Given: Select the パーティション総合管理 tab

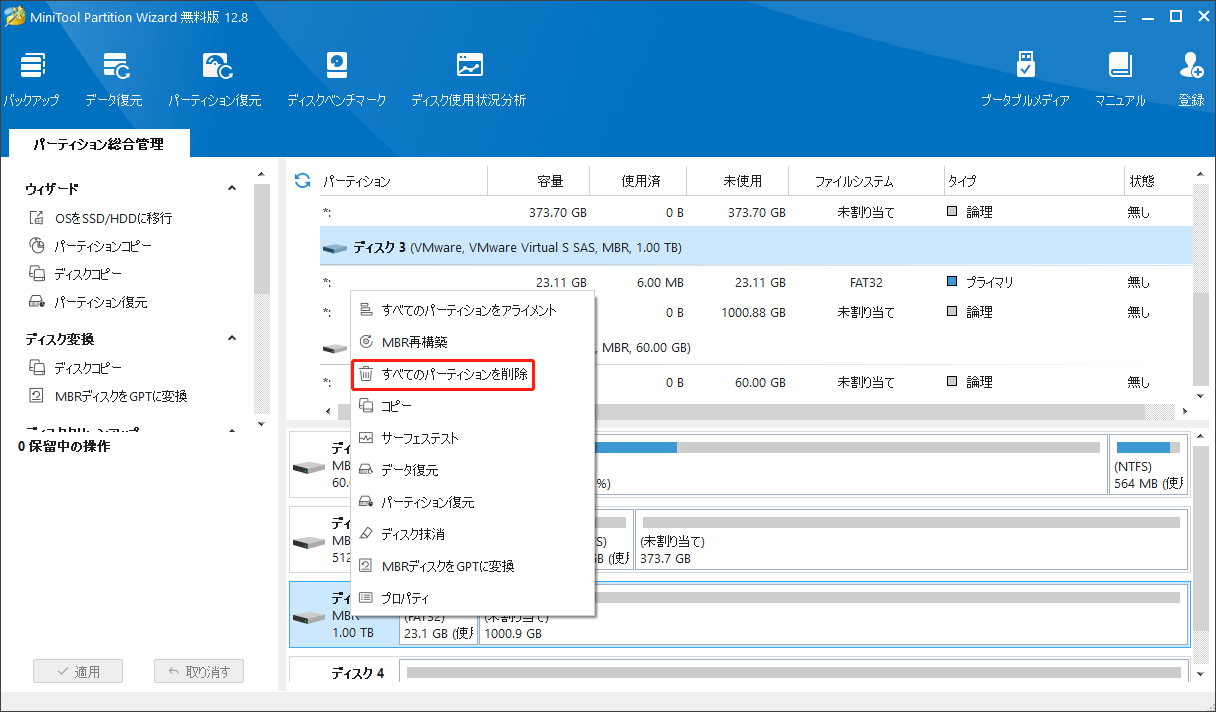Looking at the screenshot, I should 98,143.
